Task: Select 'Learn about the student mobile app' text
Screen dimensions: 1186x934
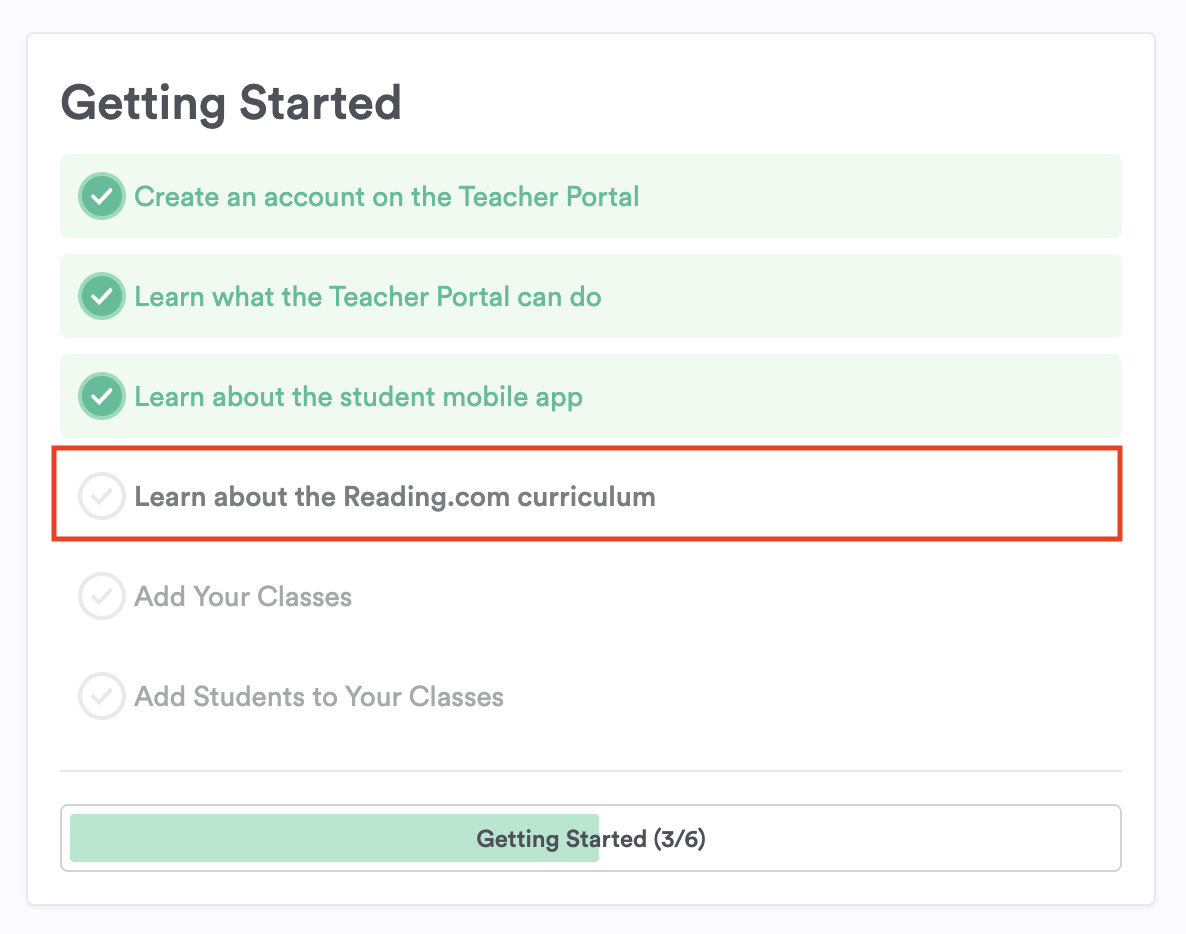Action: pyautogui.click(x=358, y=396)
